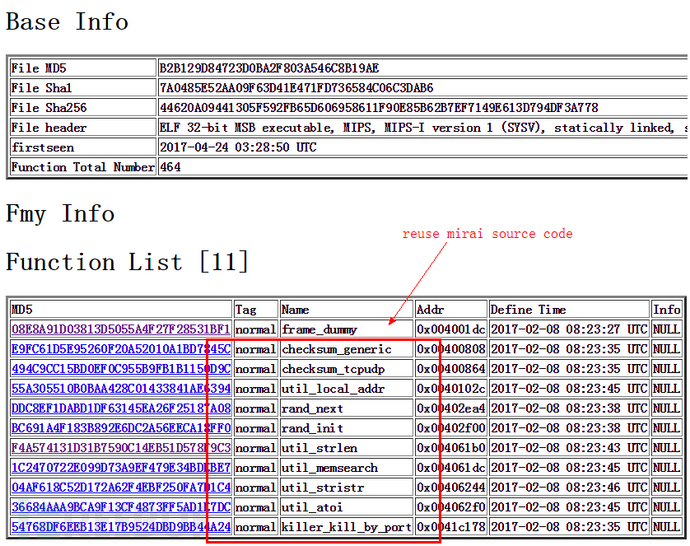Open the MD5 link for checksum_generic
The image size is (690, 546).
pyautogui.click(x=121, y=349)
